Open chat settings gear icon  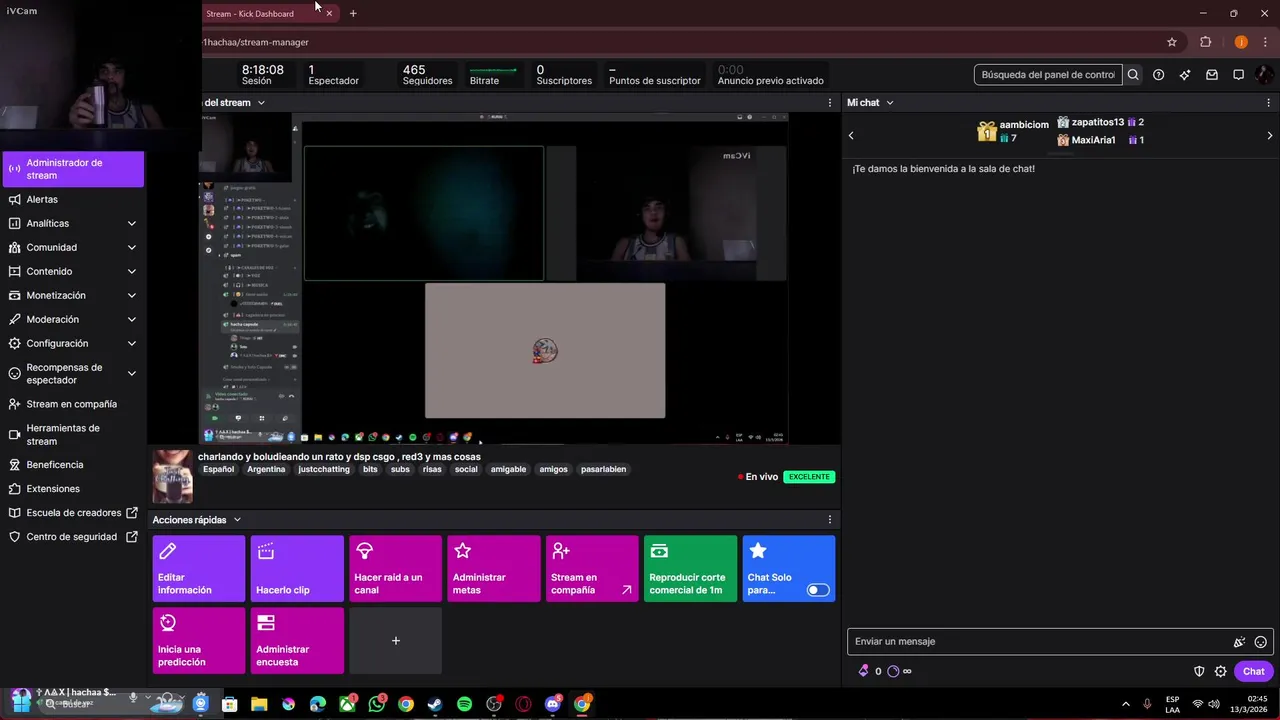(x=1220, y=671)
